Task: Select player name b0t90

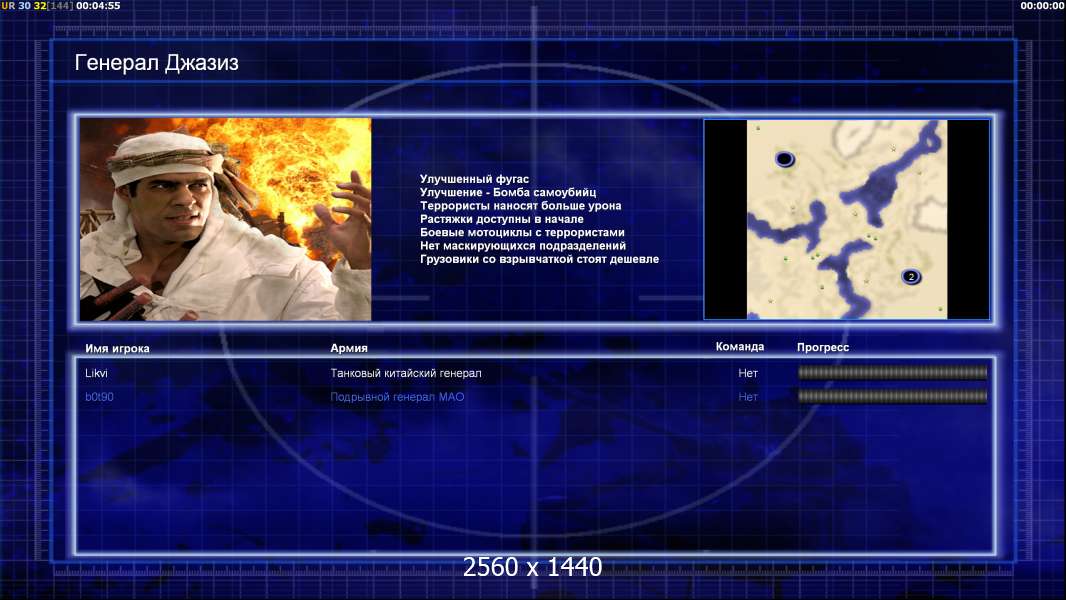Action: pos(99,397)
